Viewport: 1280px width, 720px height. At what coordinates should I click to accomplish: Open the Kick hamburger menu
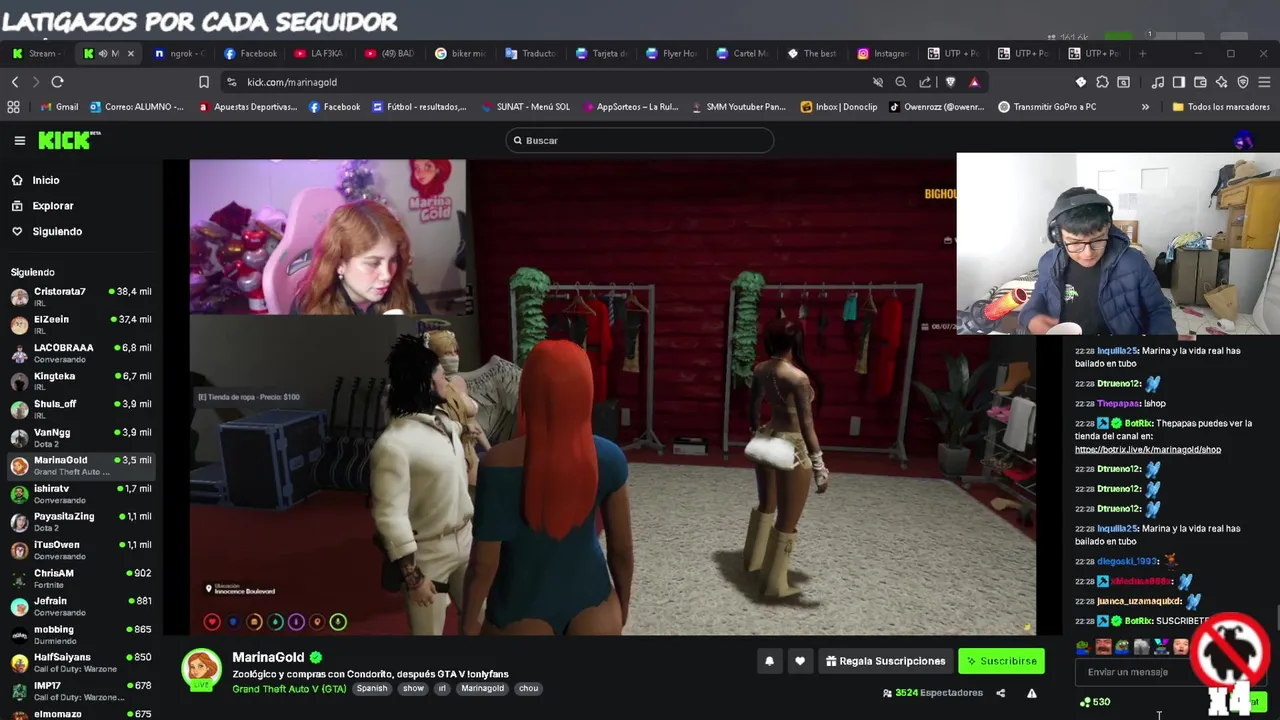[19, 141]
